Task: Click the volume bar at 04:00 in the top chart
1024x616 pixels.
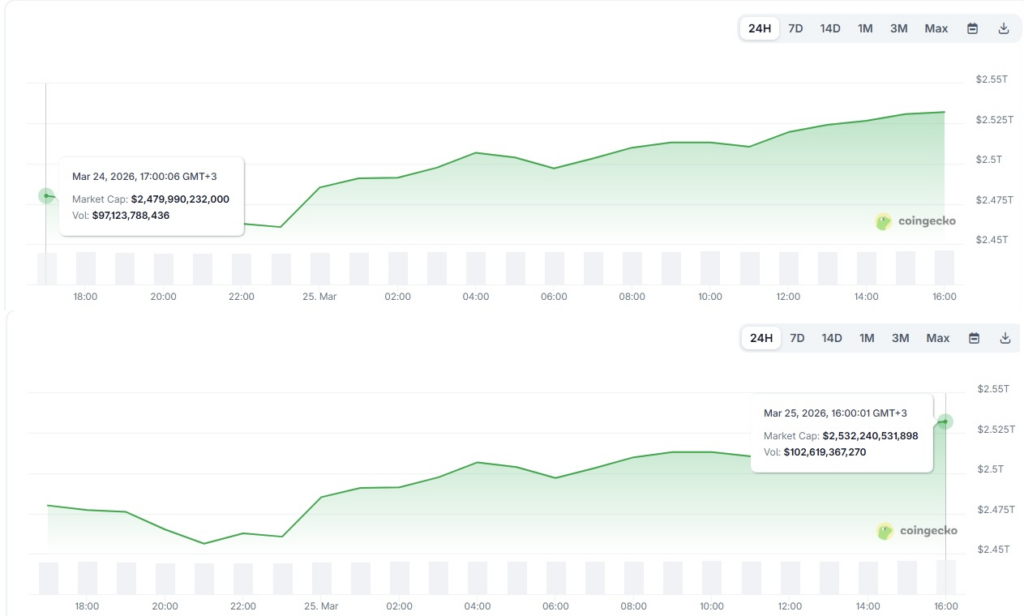Action: tap(476, 268)
